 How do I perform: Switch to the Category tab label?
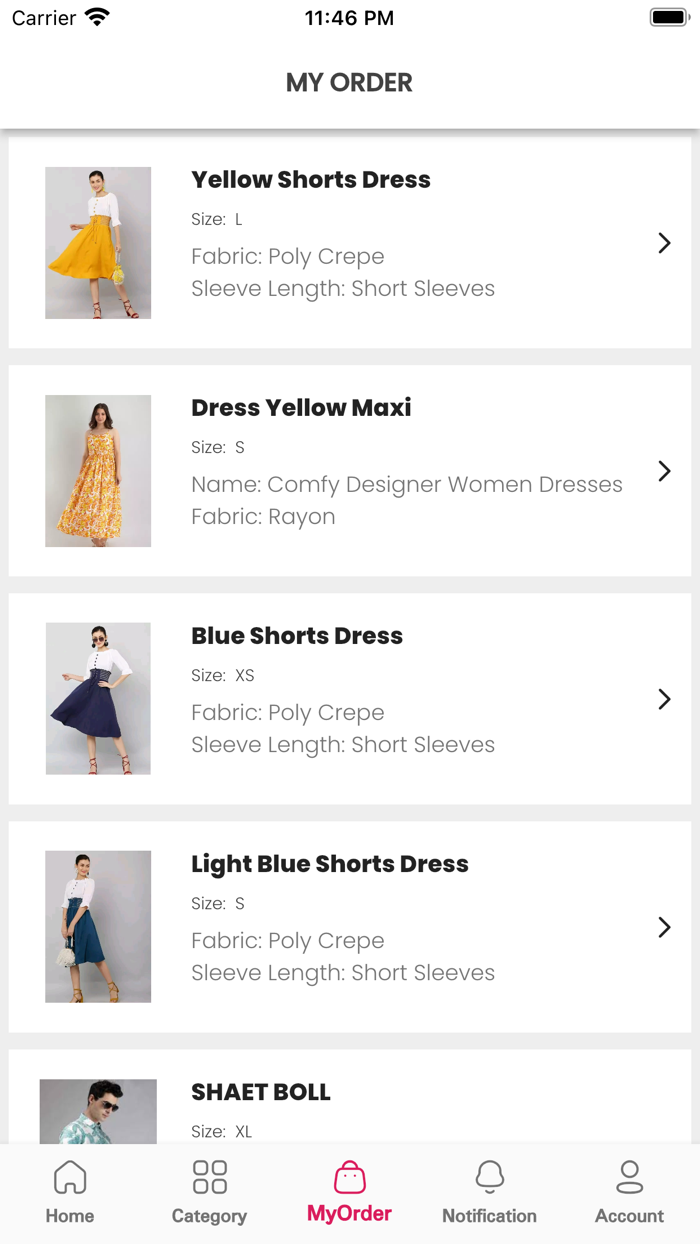click(209, 1216)
